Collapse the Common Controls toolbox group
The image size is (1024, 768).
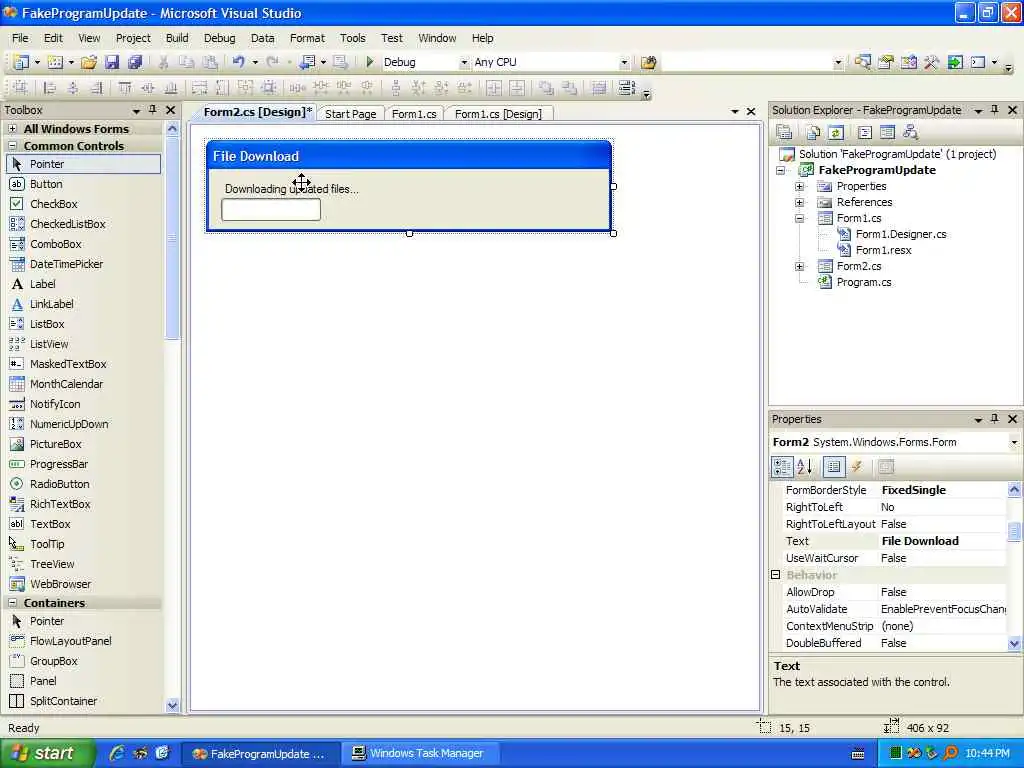[x=12, y=146]
